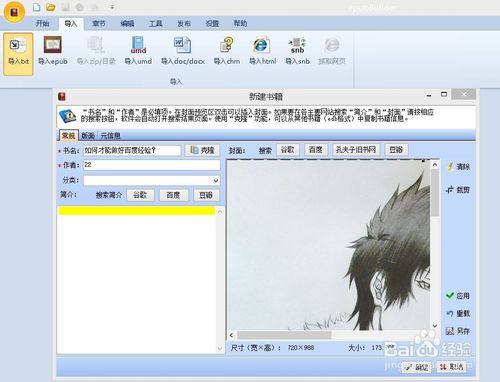The width and height of the screenshot is (500, 382).
Task: Click the 裁剪 crop cover icon
Action: [x=458, y=190]
